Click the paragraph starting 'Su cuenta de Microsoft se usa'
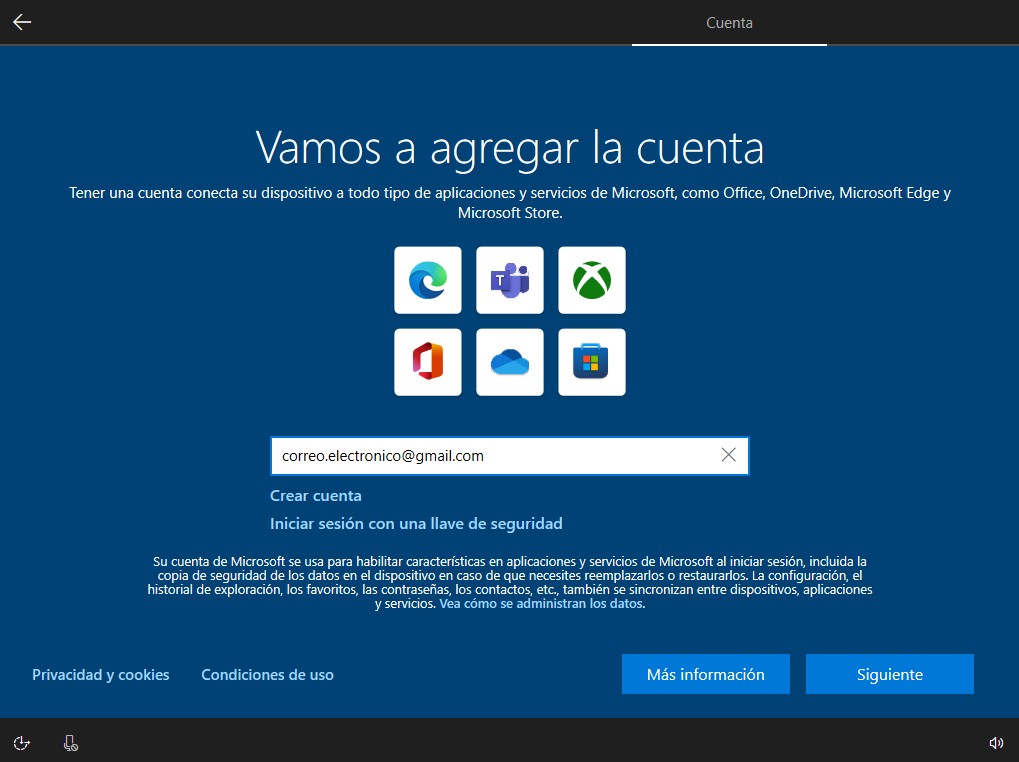 pyautogui.click(x=510, y=583)
